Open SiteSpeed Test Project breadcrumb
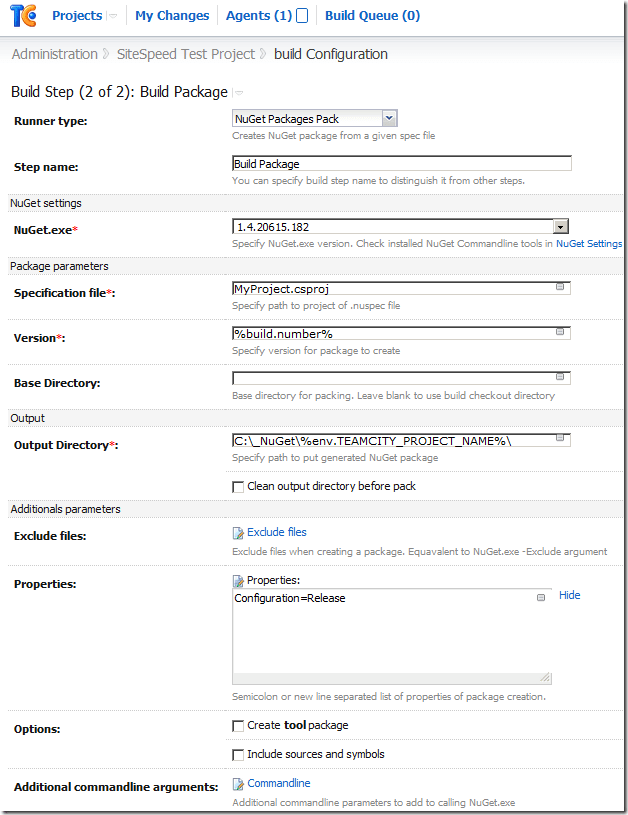This screenshot has height=815, width=628. [186, 54]
